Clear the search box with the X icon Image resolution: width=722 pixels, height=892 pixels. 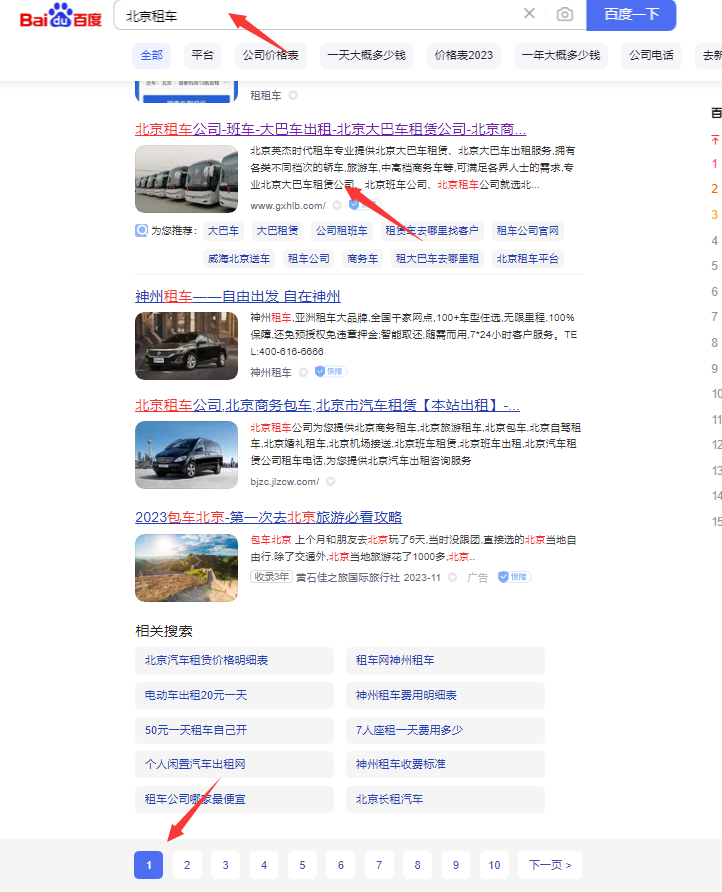[529, 13]
